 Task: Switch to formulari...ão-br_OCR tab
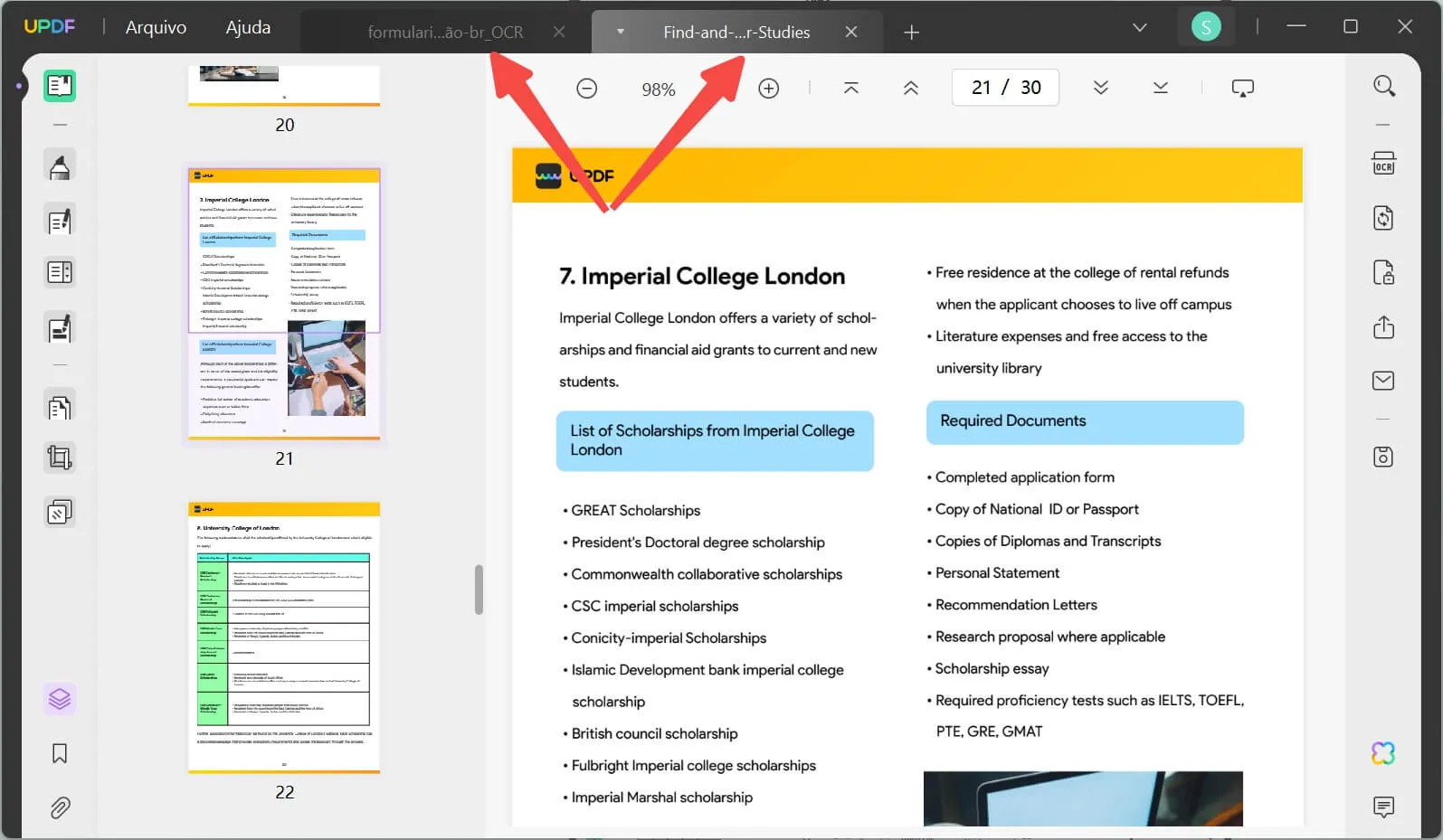point(445,32)
